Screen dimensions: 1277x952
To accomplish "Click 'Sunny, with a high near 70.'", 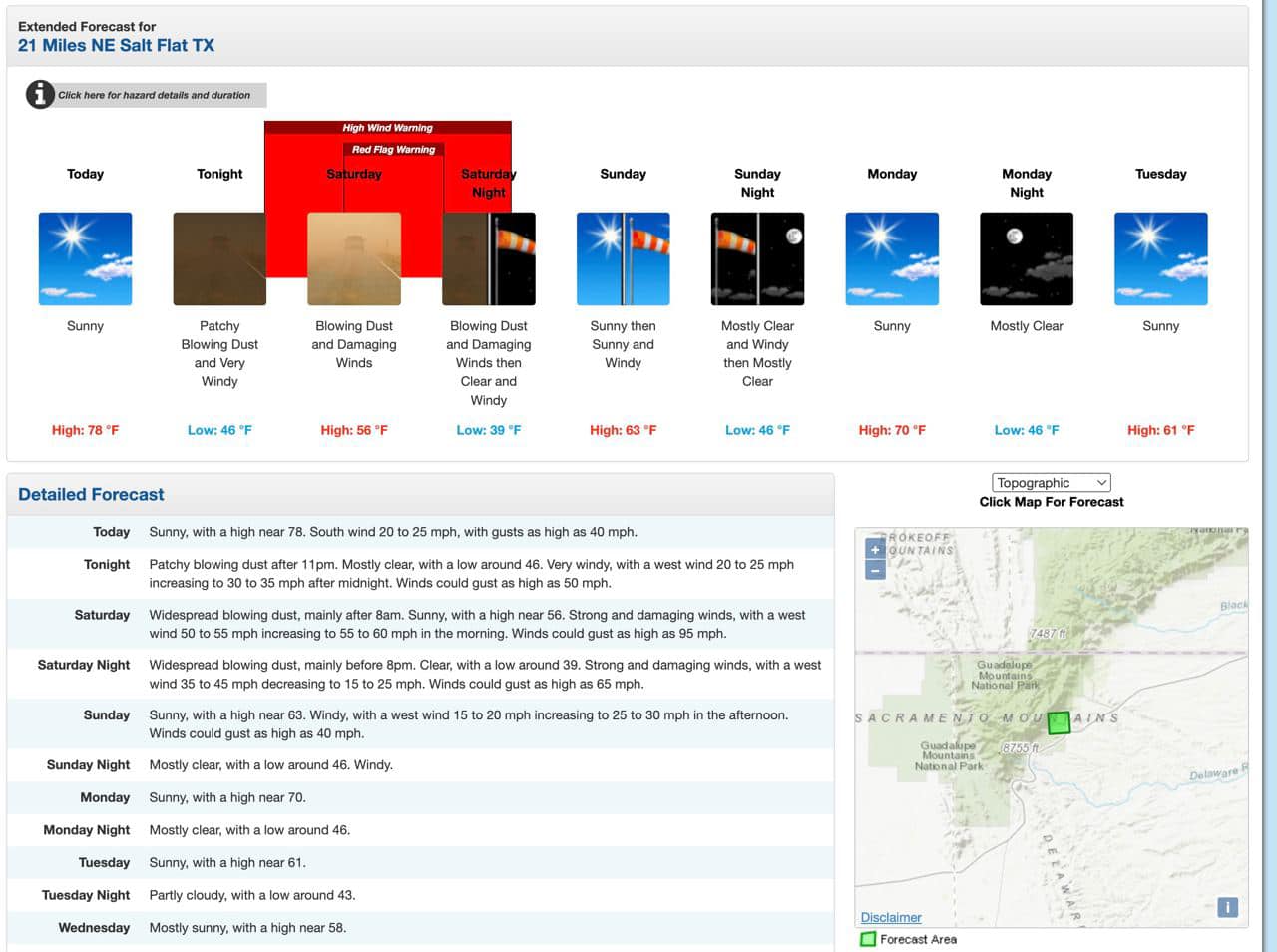I will point(227,797).
